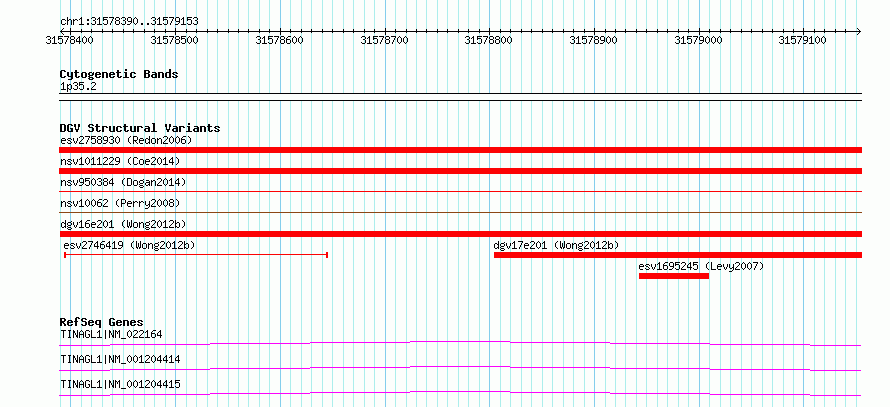Click ruler position 31578800
This screenshot has height=407, width=890.
click(x=489, y=40)
